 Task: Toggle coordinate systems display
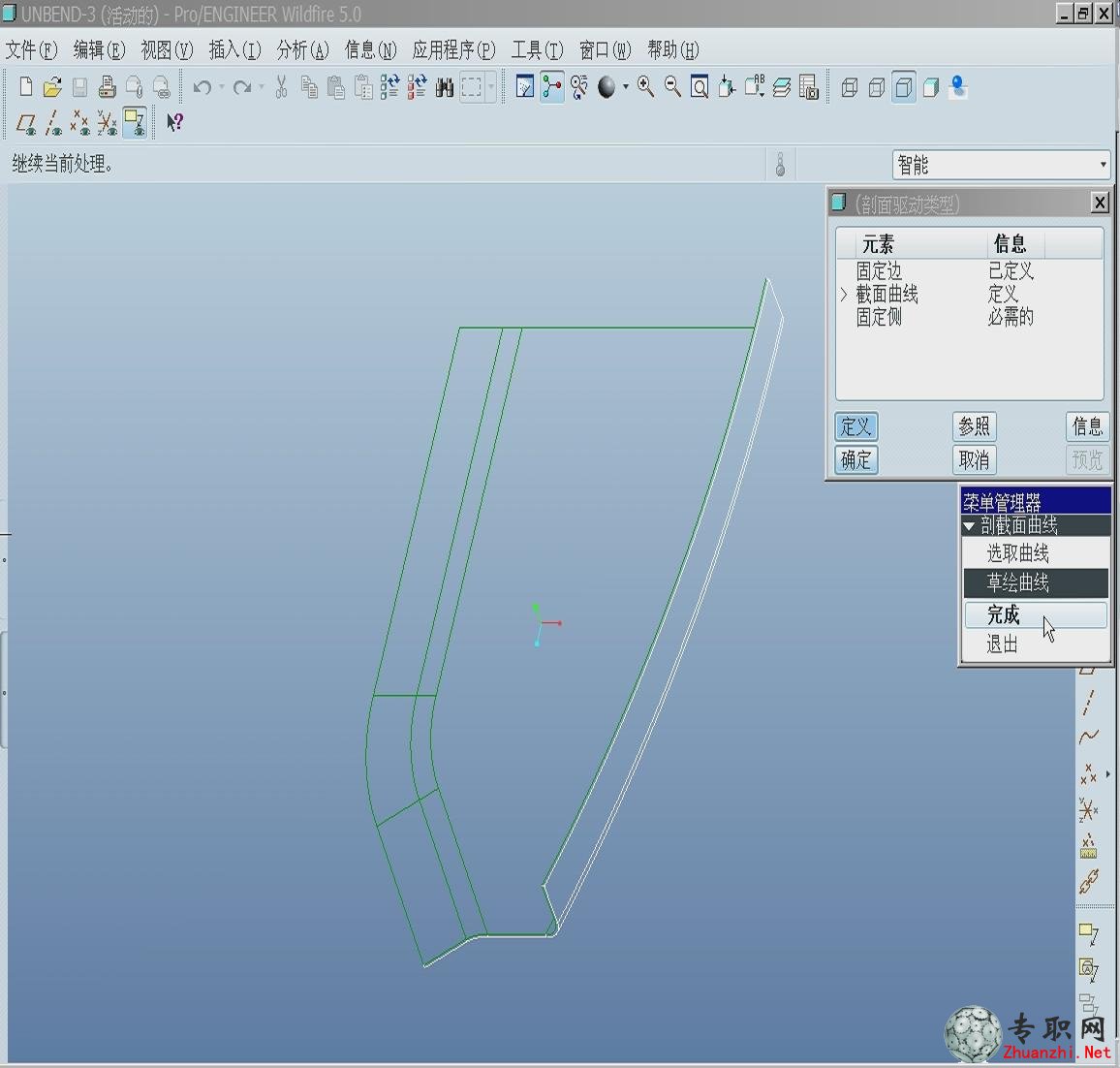coord(108,123)
